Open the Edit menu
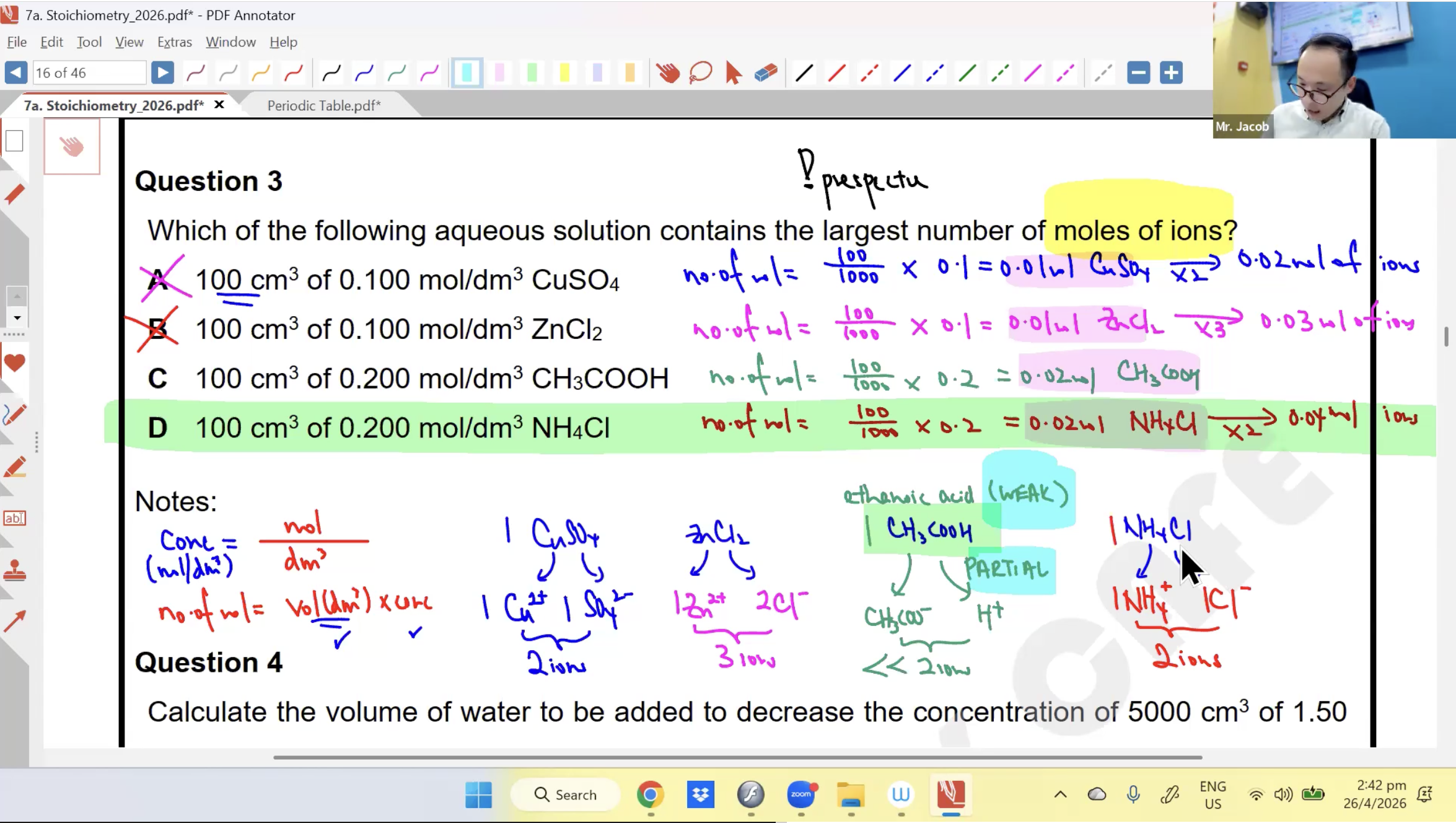 (51, 42)
